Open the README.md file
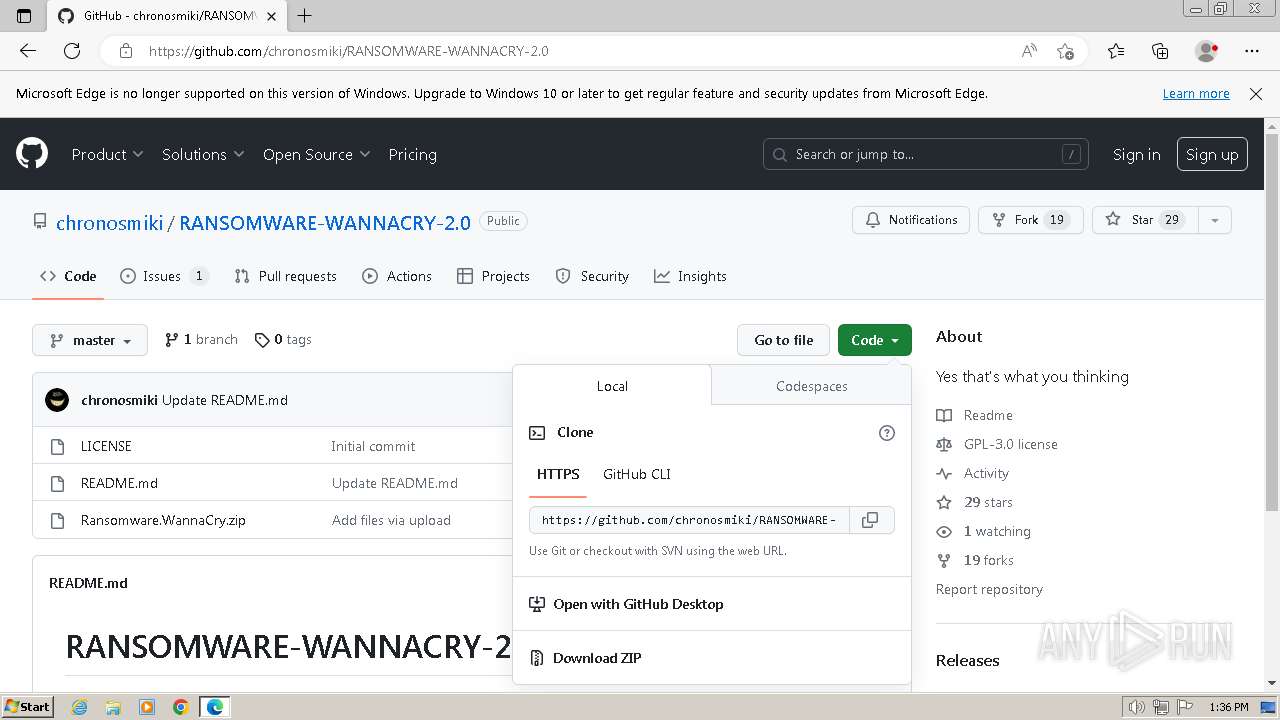 [119, 483]
